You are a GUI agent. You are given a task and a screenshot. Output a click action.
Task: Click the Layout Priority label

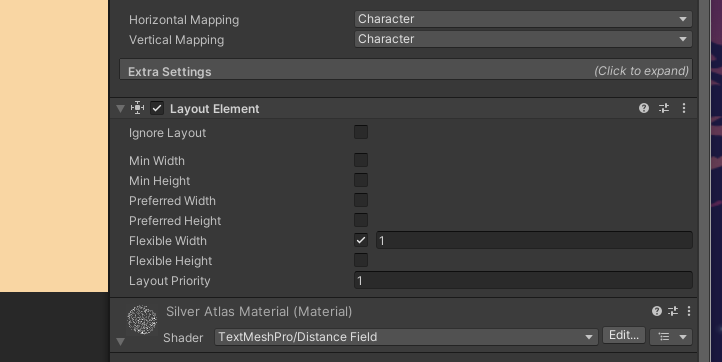[169, 281]
